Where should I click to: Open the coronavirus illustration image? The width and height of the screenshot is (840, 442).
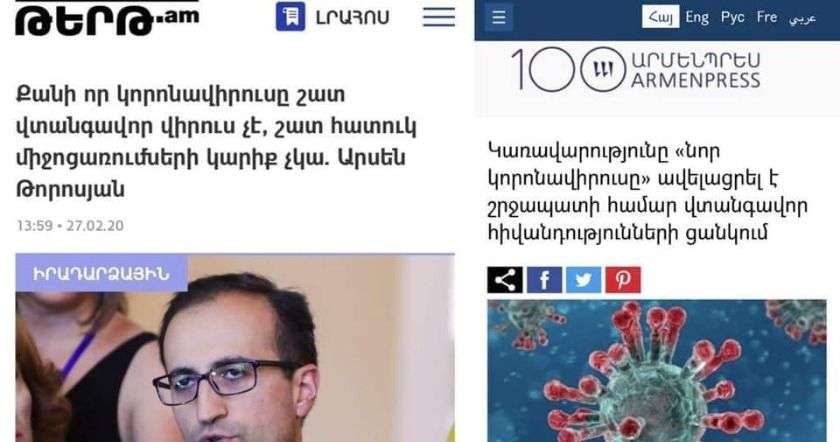(657, 371)
